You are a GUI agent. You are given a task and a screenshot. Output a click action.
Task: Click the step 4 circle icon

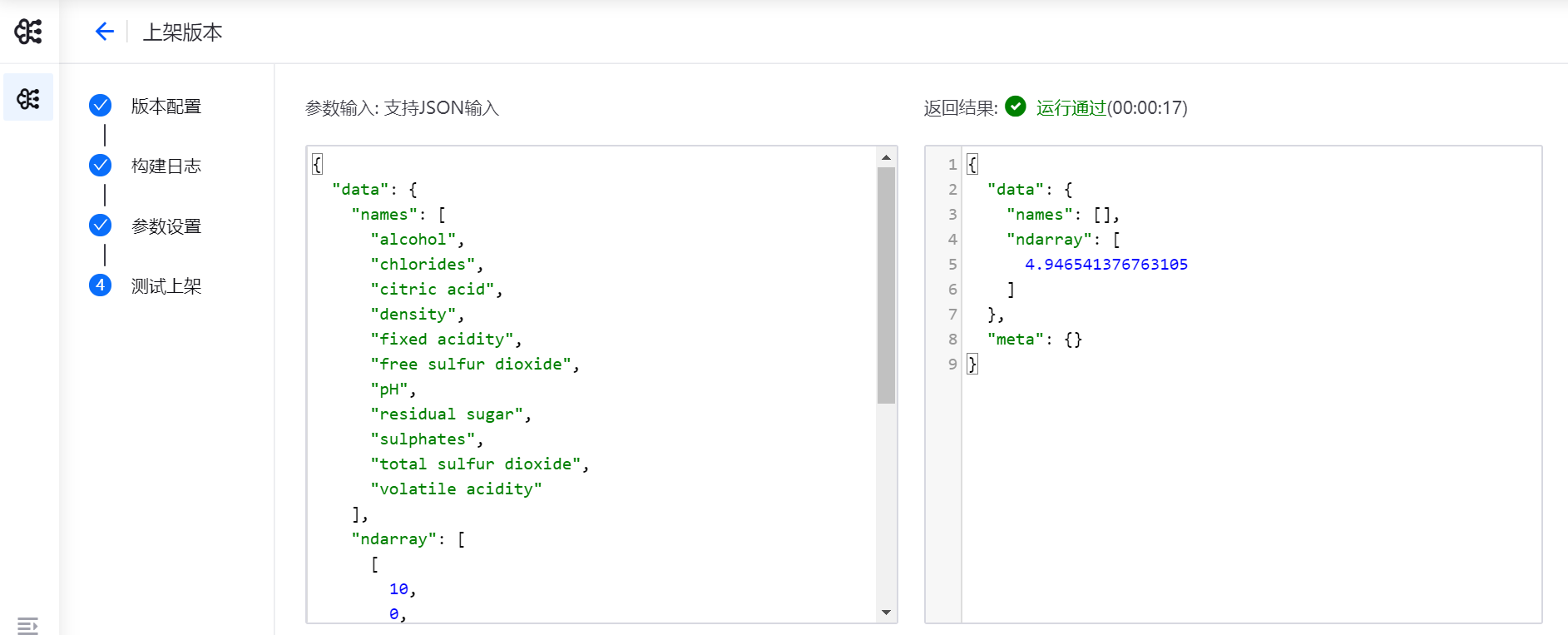point(100,285)
